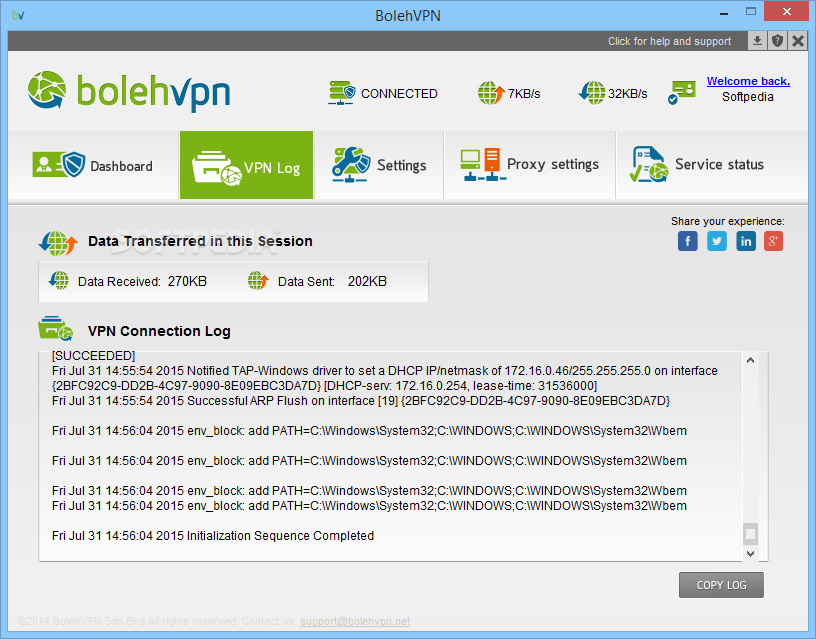
Task: Close the BolehVPN window with red X
Action: click(x=786, y=11)
